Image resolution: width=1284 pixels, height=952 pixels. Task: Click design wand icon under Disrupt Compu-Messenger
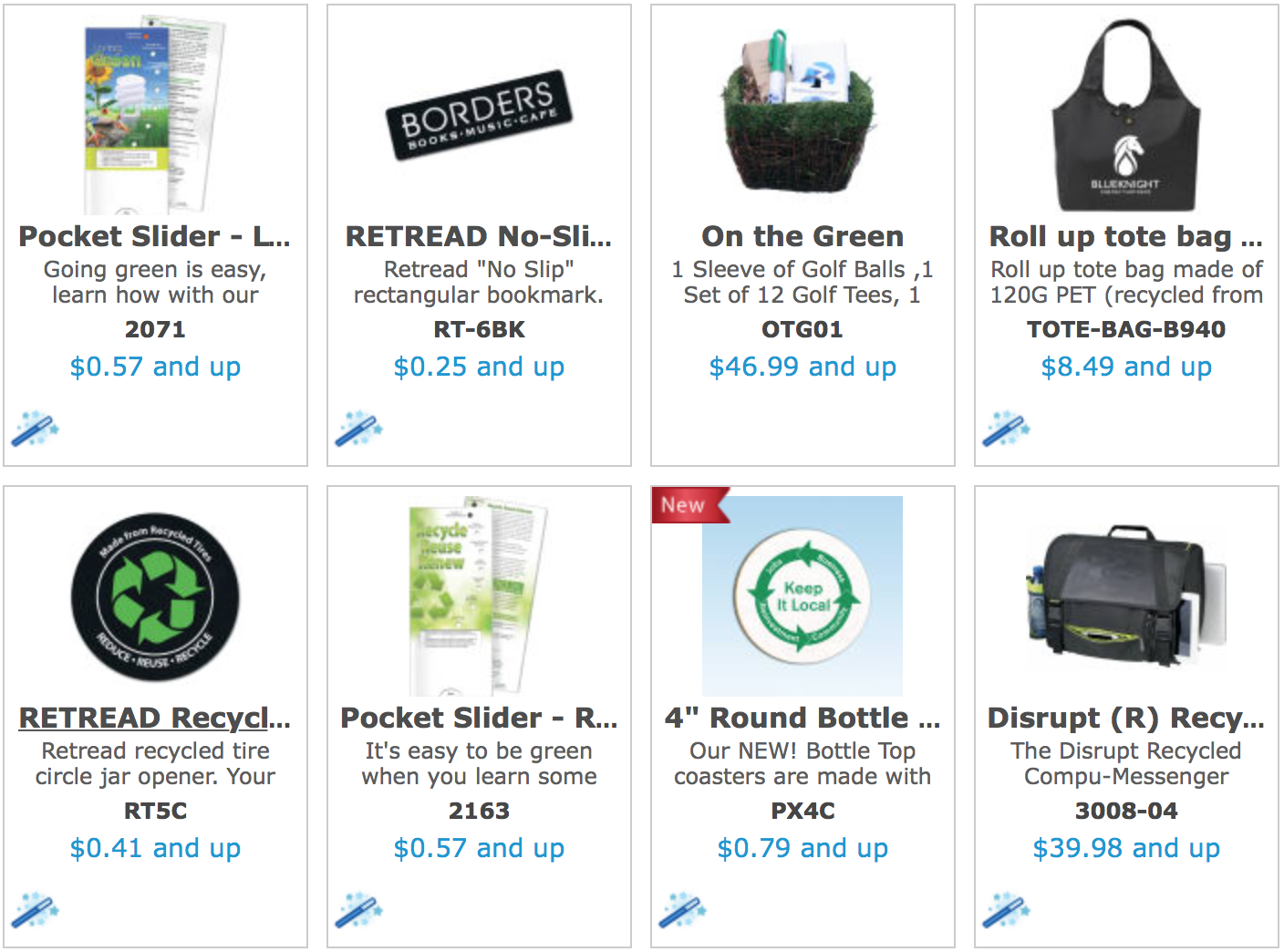pyautogui.click(x=1006, y=910)
